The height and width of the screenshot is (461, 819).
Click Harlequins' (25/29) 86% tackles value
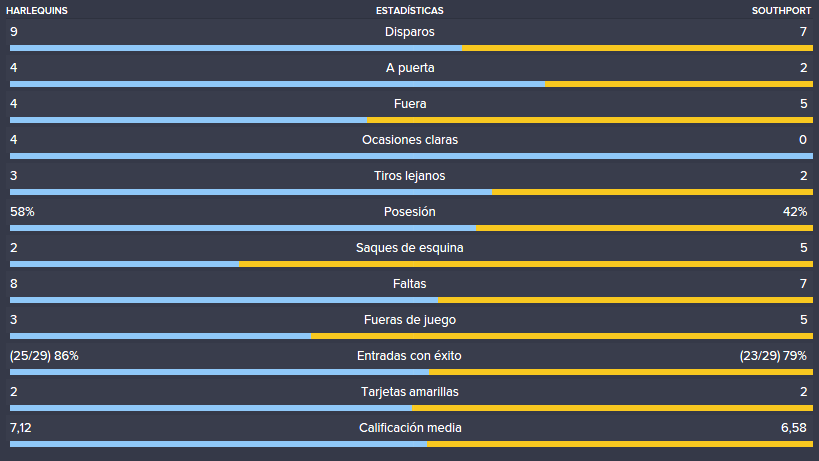tap(44, 356)
